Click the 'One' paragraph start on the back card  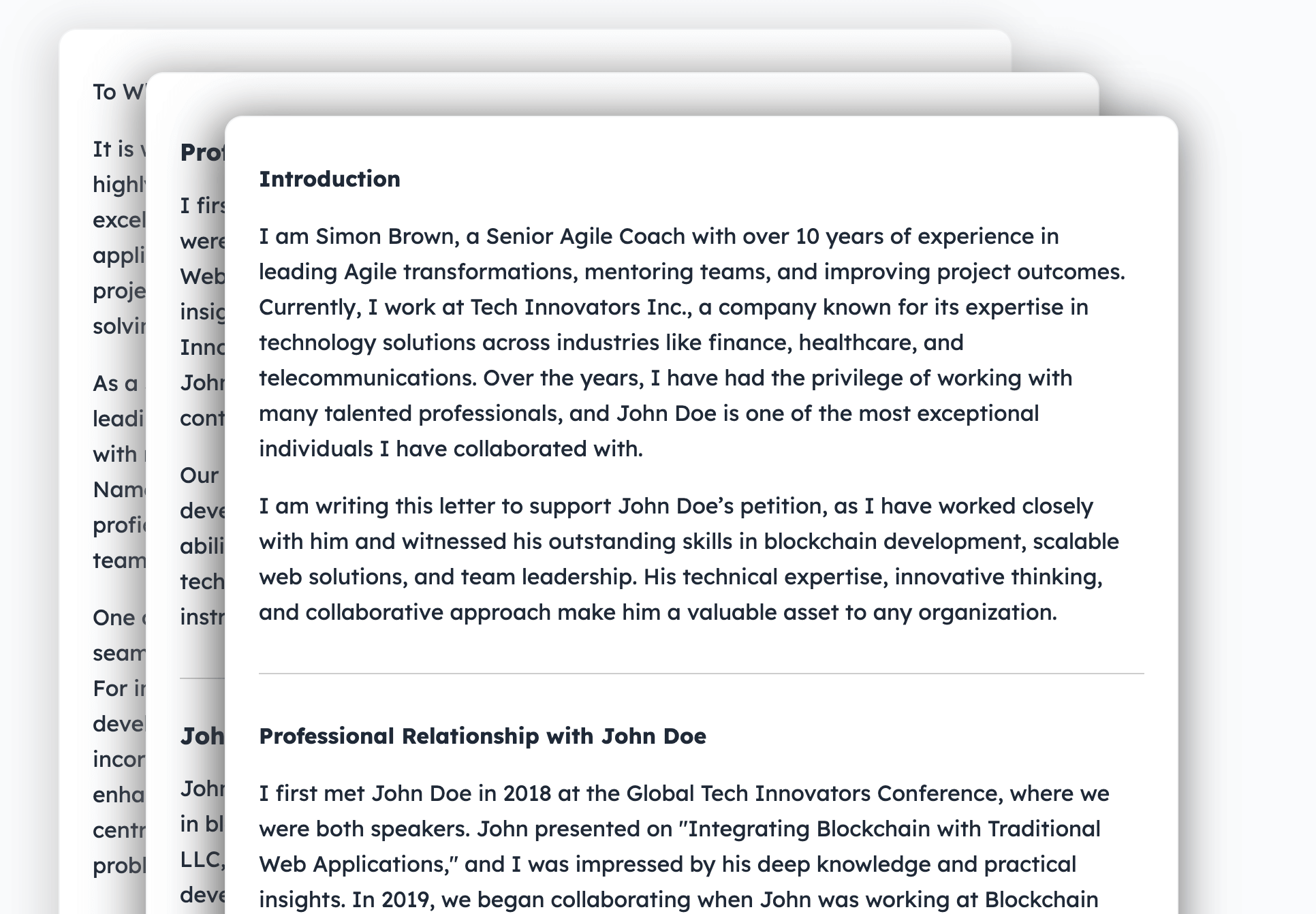click(x=117, y=618)
